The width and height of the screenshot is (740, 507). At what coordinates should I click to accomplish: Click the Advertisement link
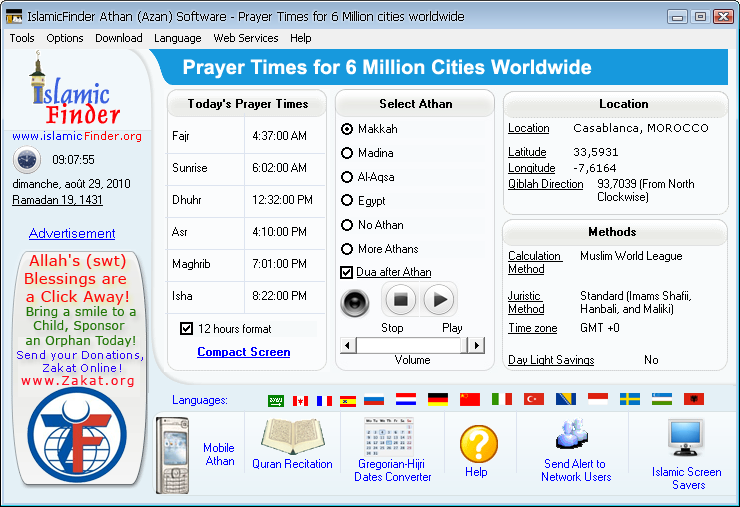click(x=72, y=233)
